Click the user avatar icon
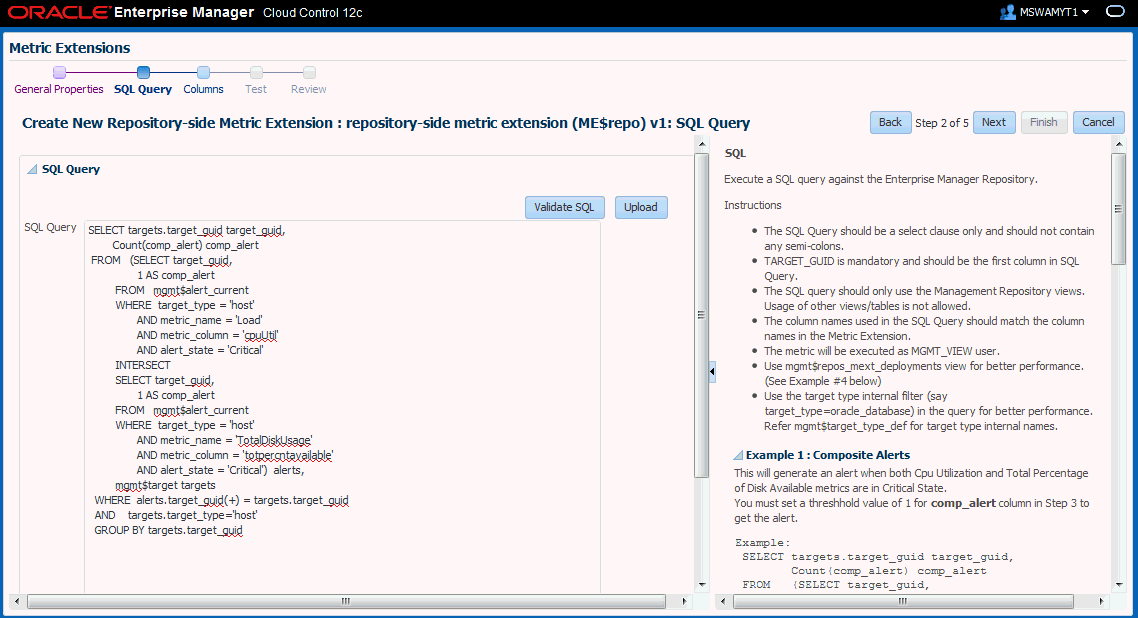The width and height of the screenshot is (1138, 618). pos(1007,12)
